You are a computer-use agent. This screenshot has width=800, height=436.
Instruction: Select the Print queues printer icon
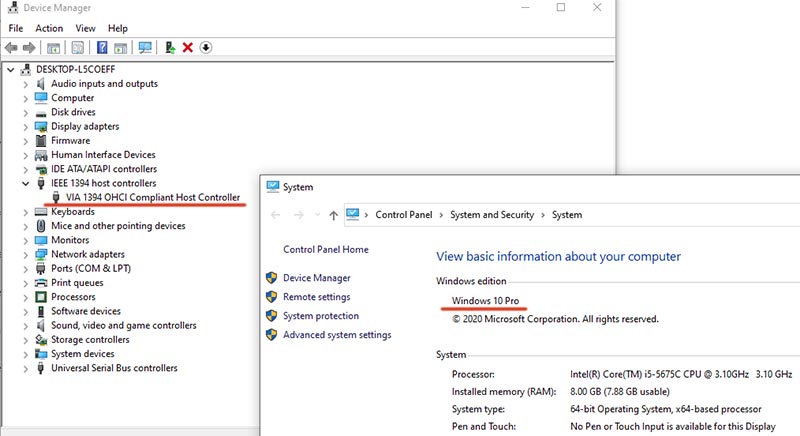(41, 283)
